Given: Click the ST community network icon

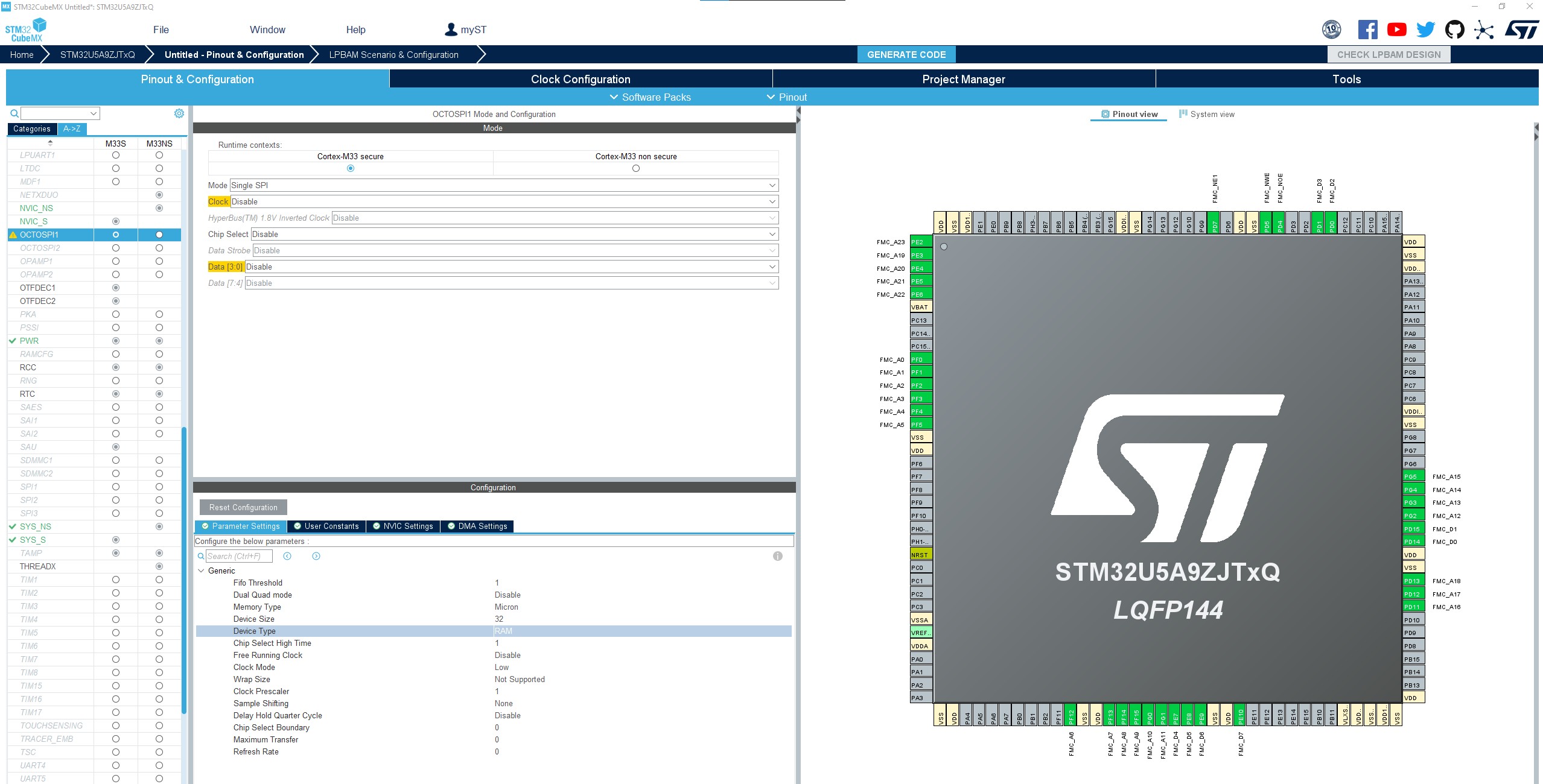Looking at the screenshot, I should [1484, 30].
